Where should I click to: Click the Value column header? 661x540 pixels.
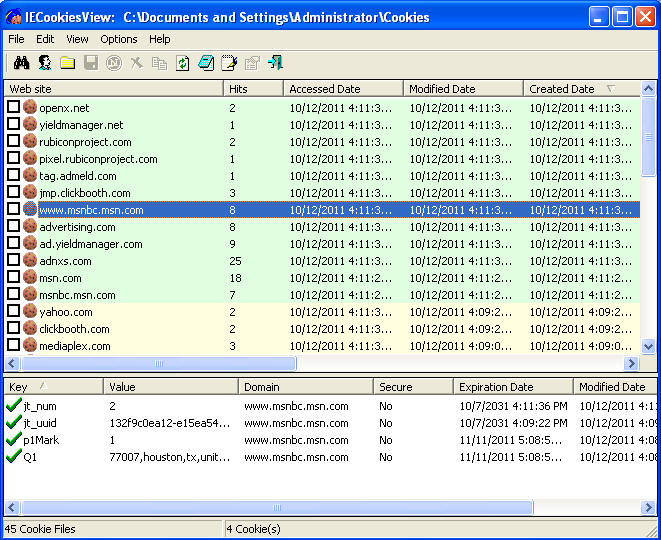click(171, 387)
